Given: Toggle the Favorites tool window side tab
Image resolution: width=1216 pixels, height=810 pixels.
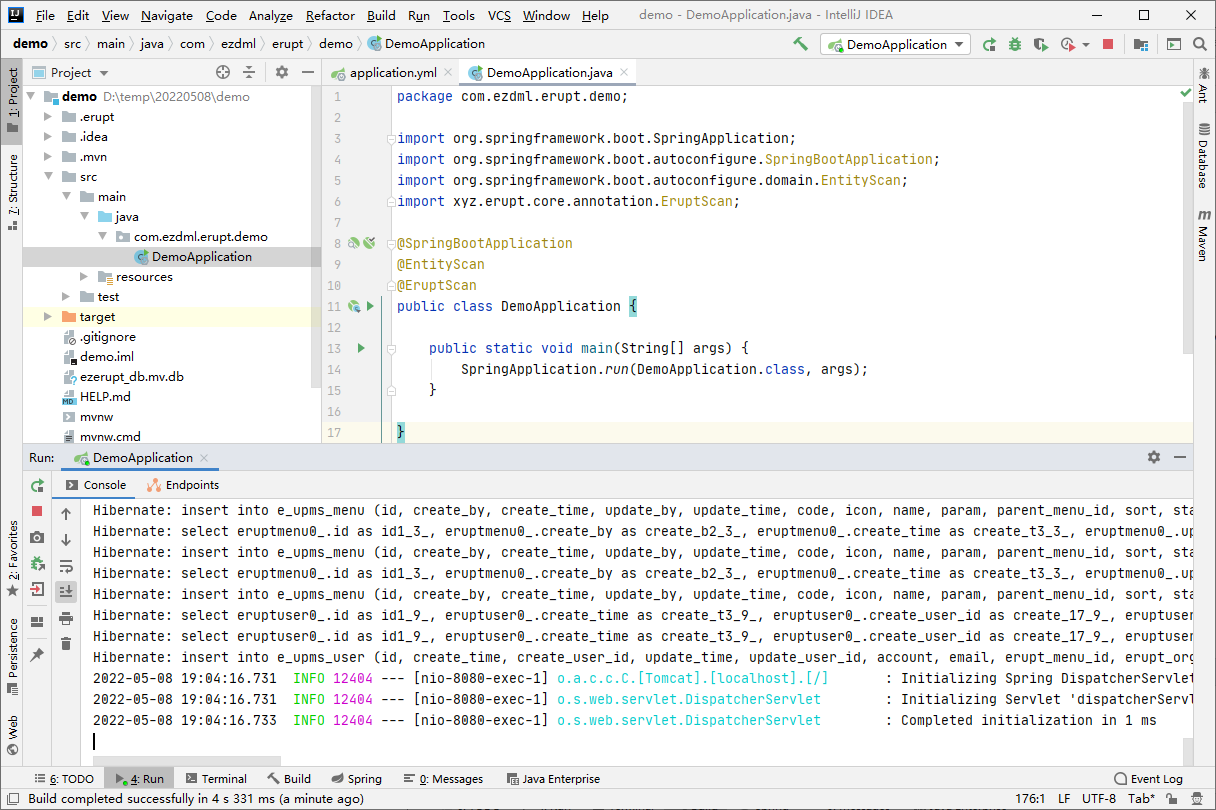Looking at the screenshot, I should 12,557.
